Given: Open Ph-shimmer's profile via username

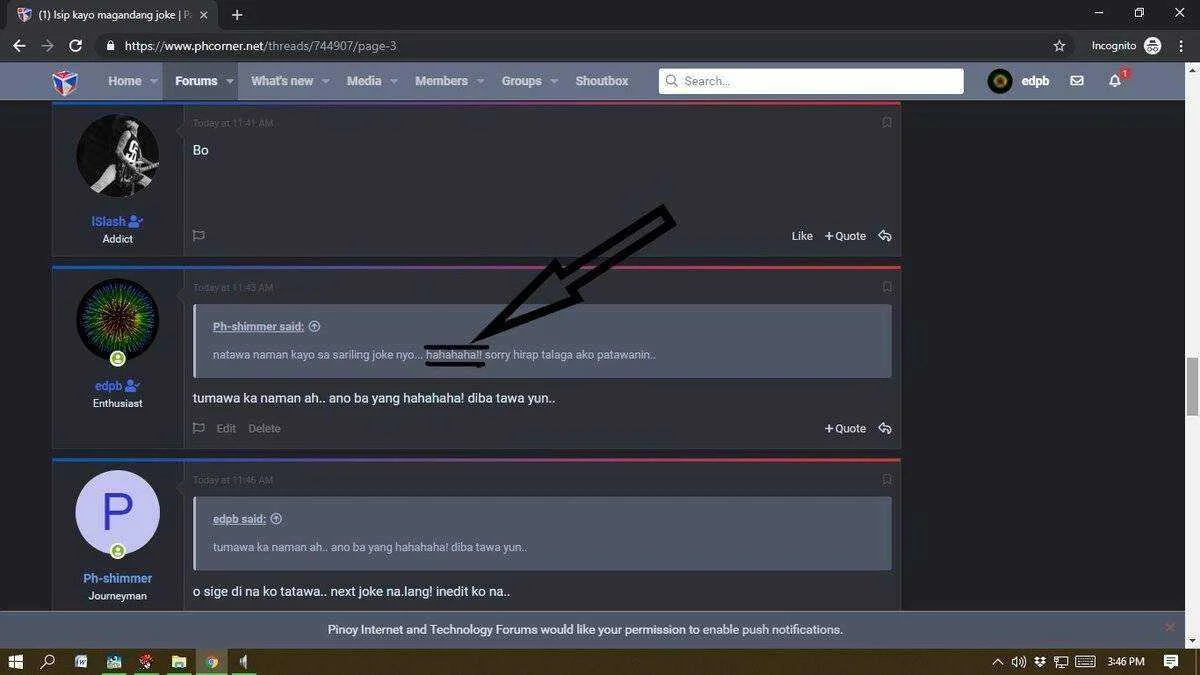Looking at the screenshot, I should tap(118, 578).
